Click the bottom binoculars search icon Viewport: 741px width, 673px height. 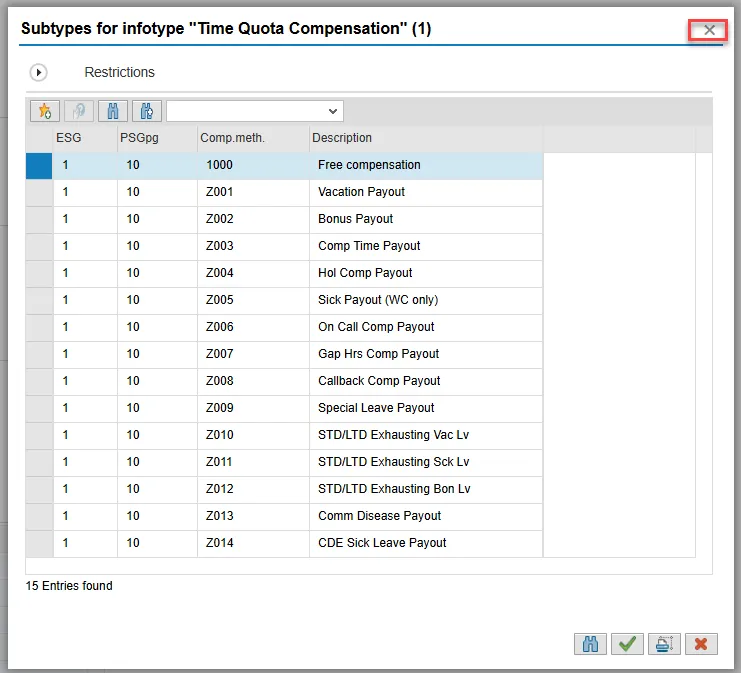pyautogui.click(x=590, y=644)
